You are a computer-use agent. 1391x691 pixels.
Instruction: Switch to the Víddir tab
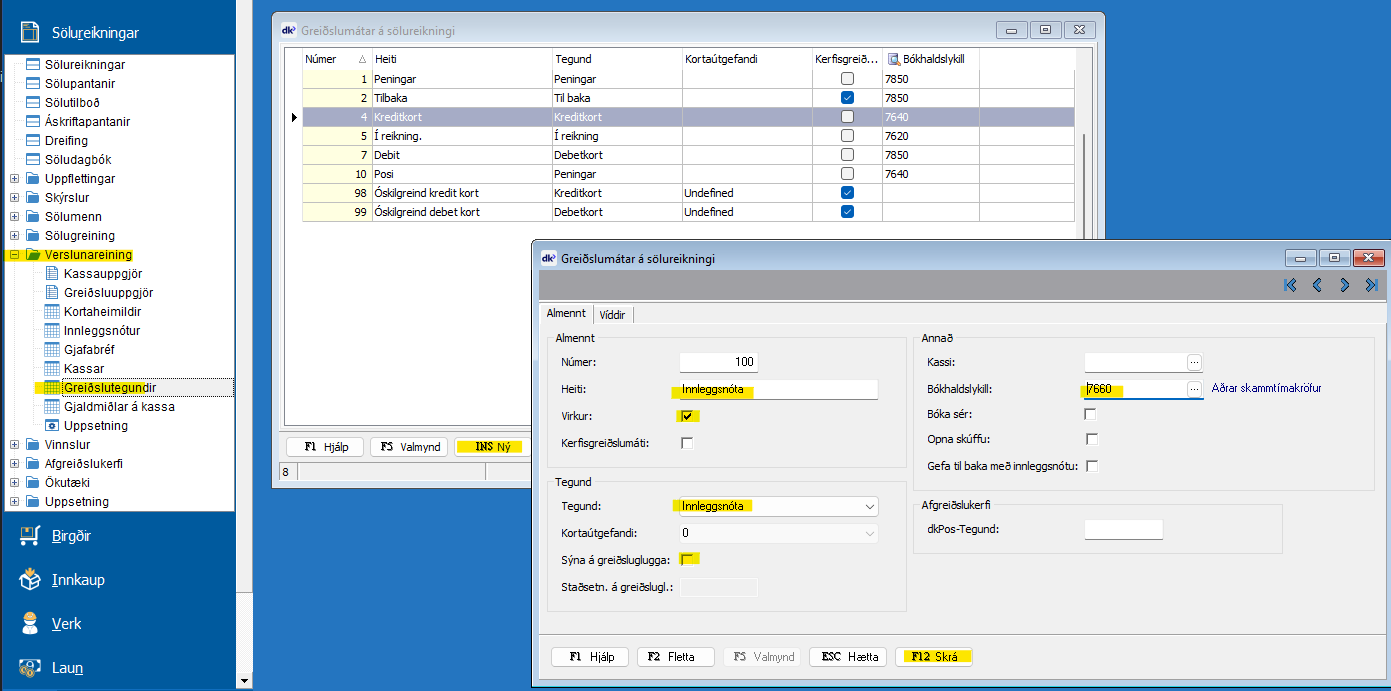[x=612, y=314]
